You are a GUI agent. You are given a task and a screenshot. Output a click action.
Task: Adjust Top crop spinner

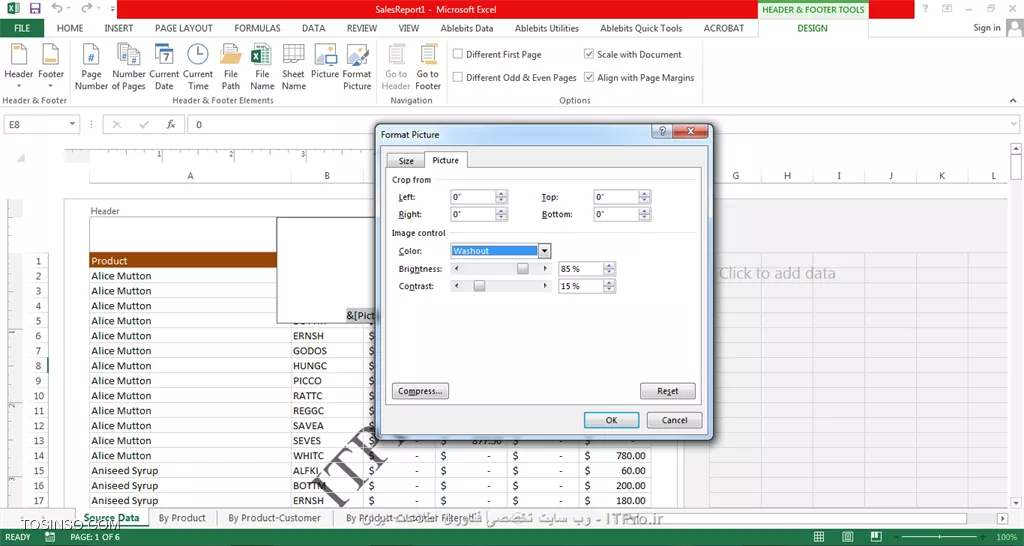pos(645,197)
